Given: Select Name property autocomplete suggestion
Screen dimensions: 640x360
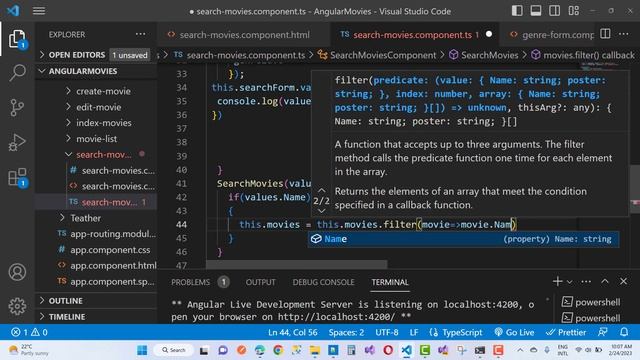Looking at the screenshot, I should pos(463,239).
